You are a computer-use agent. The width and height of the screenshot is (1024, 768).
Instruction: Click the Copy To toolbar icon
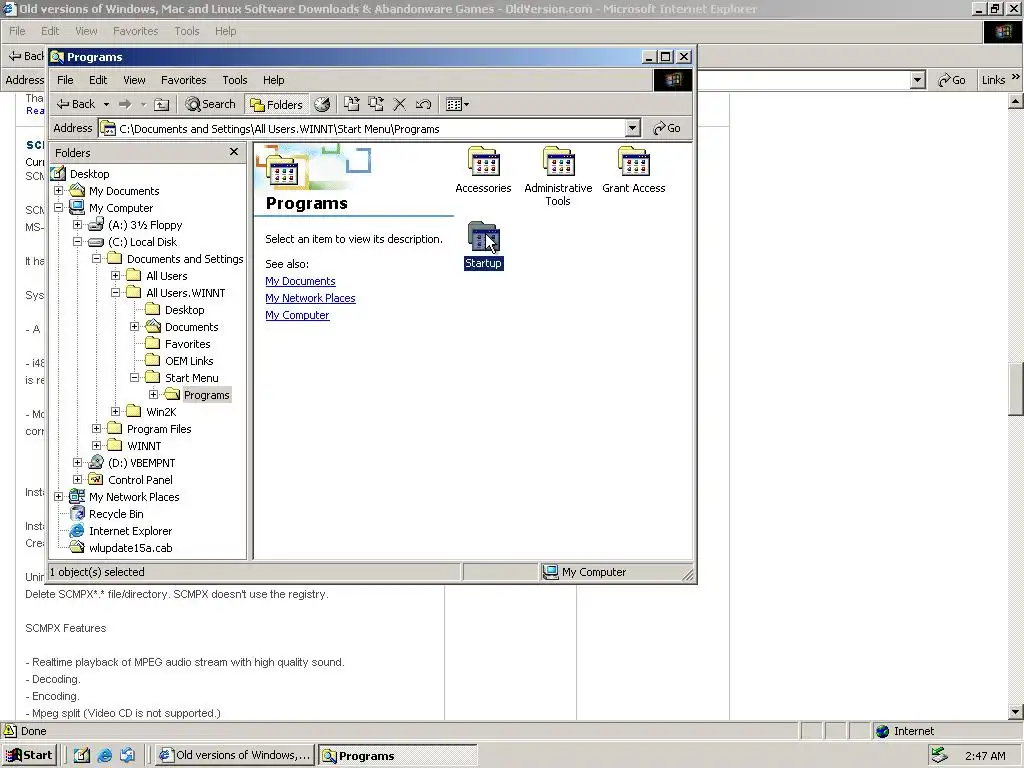376,104
